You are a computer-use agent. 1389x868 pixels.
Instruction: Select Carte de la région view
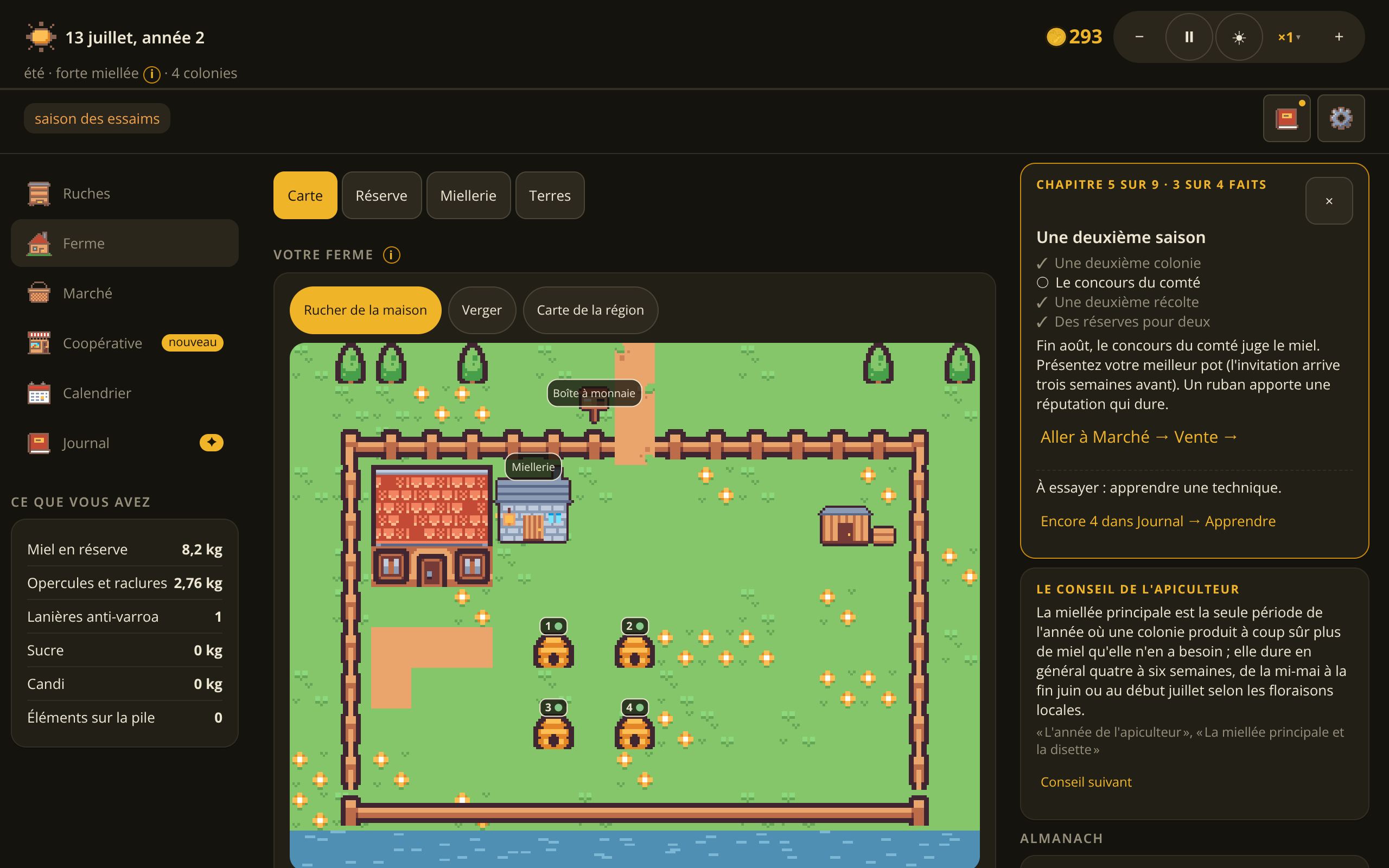pyautogui.click(x=590, y=310)
